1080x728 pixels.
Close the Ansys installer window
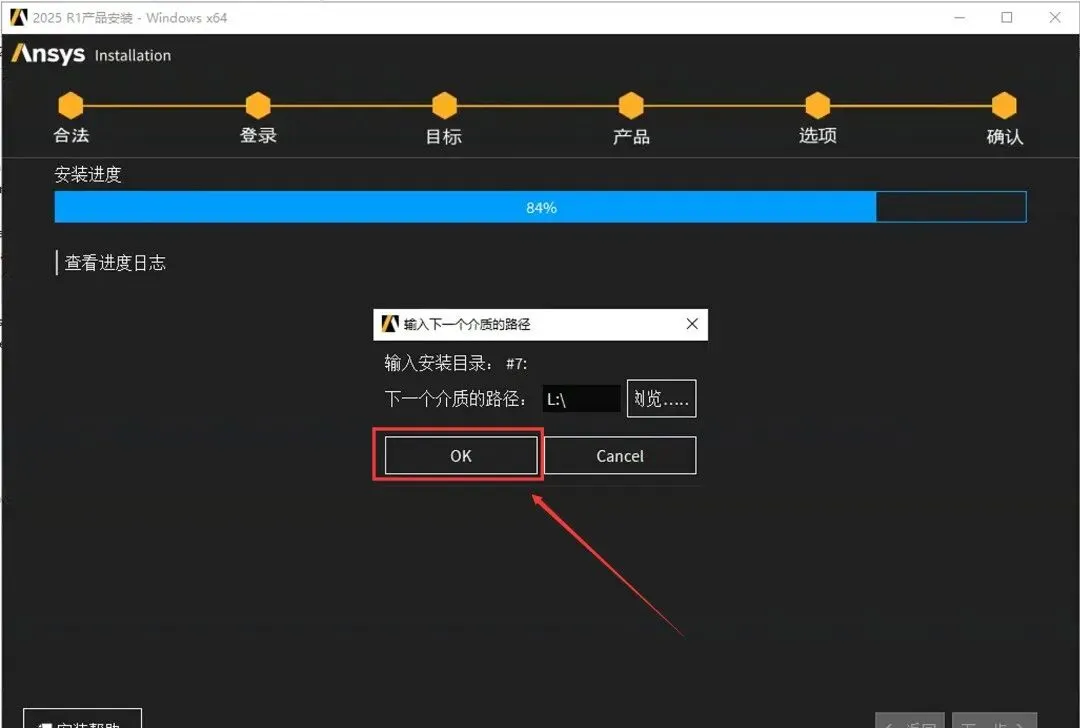tap(1055, 17)
